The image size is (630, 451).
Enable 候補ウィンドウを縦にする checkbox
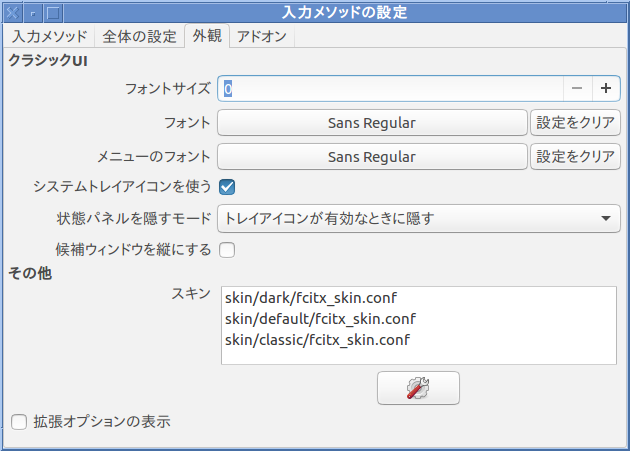point(227,250)
